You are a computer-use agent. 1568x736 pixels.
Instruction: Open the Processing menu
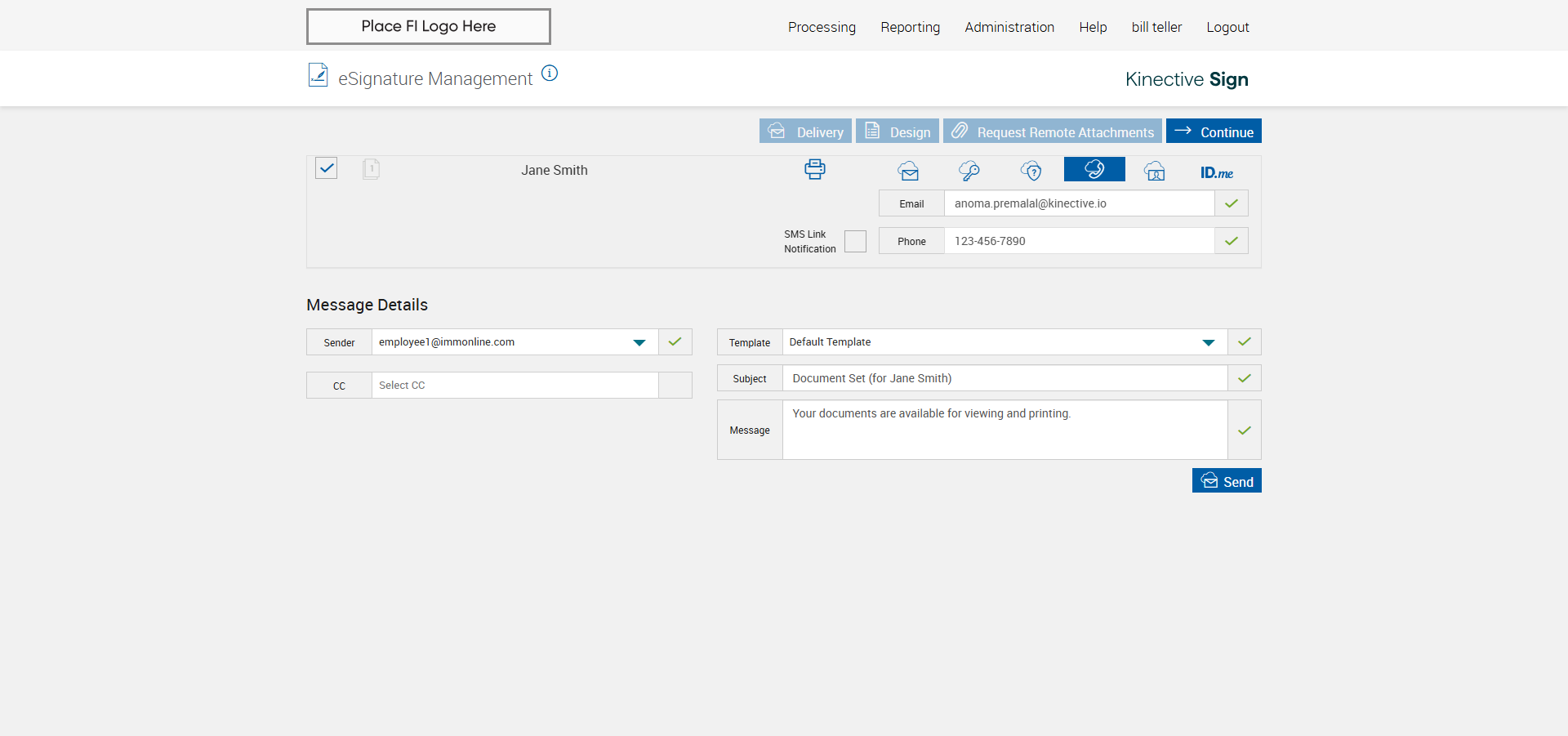tap(822, 27)
